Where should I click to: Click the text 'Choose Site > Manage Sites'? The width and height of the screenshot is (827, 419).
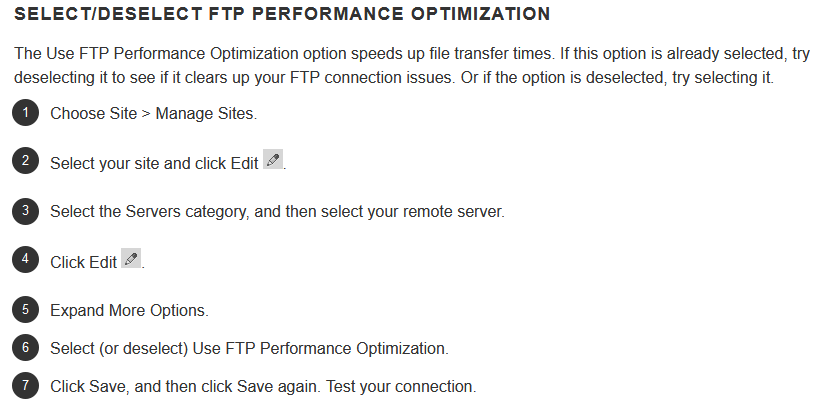click(153, 113)
